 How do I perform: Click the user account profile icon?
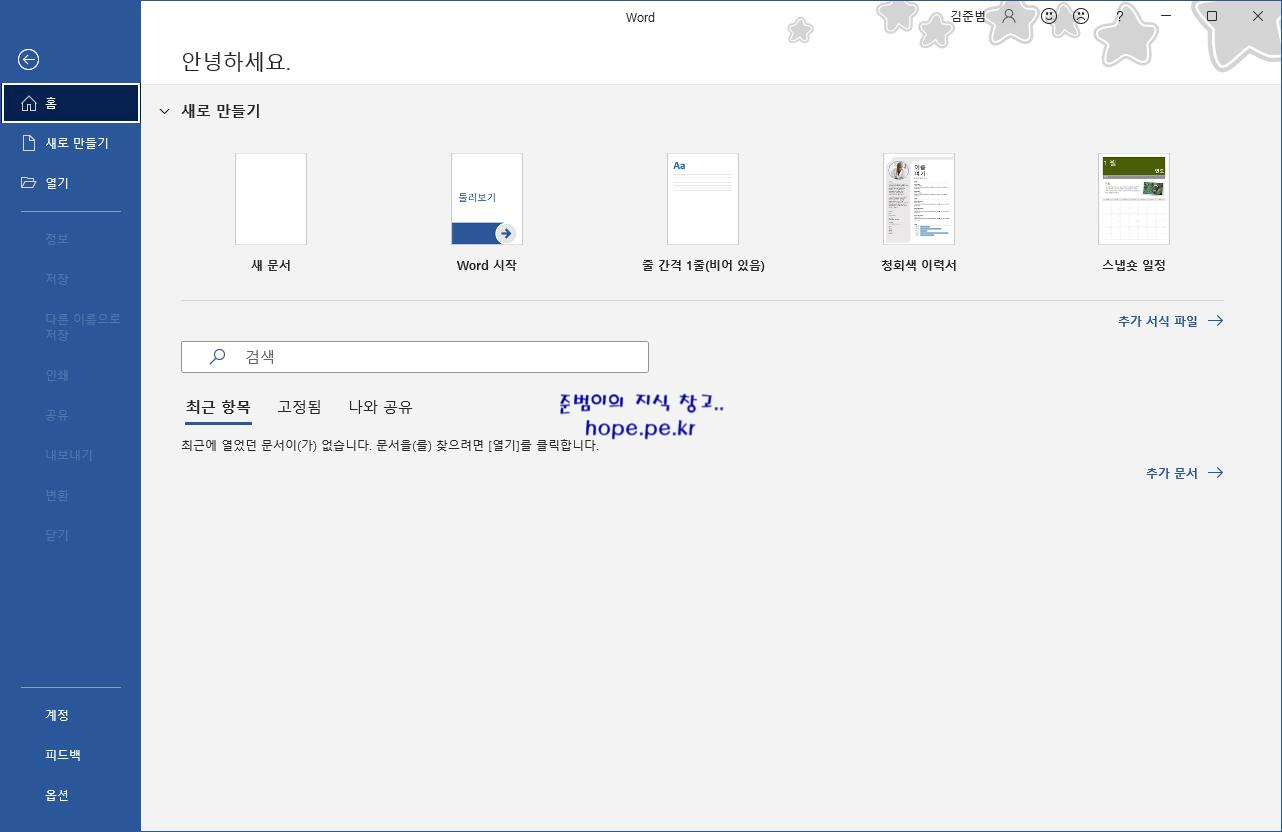[x=1009, y=16]
